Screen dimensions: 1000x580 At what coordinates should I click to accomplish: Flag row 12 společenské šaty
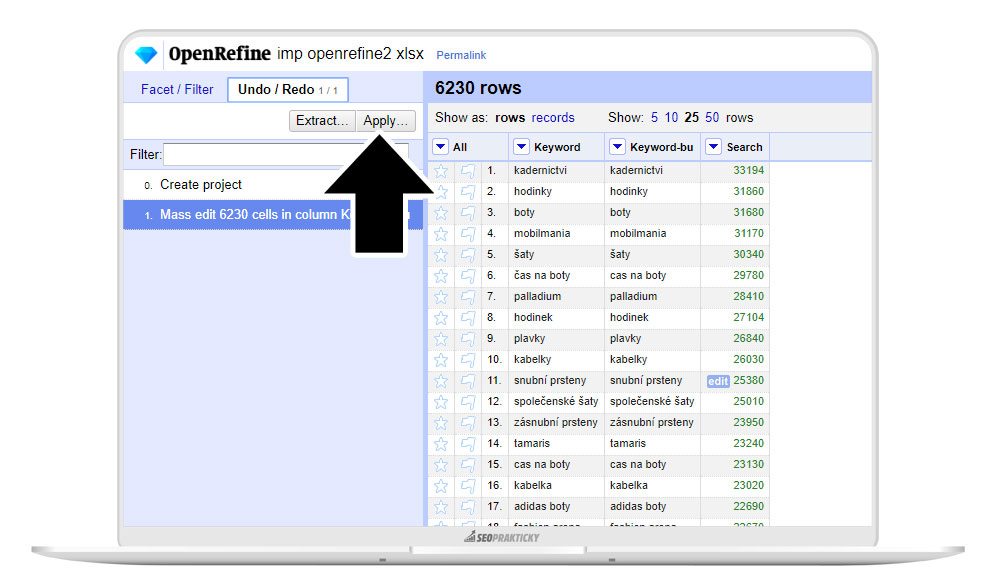point(467,403)
